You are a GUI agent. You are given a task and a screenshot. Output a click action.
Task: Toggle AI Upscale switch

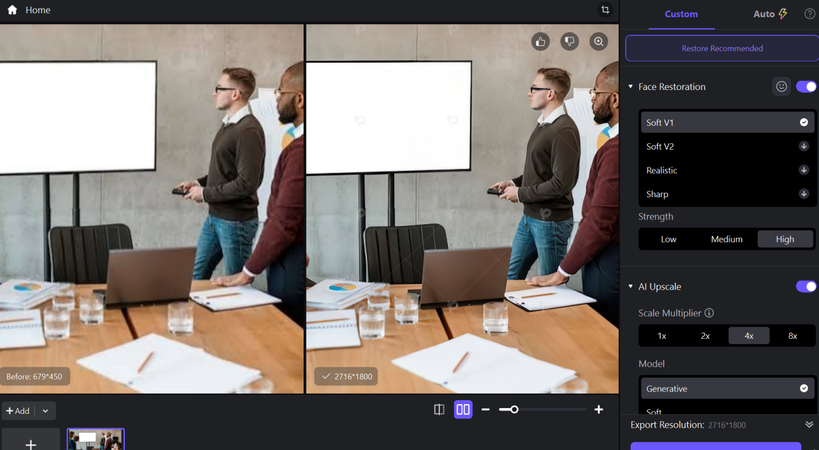(806, 287)
